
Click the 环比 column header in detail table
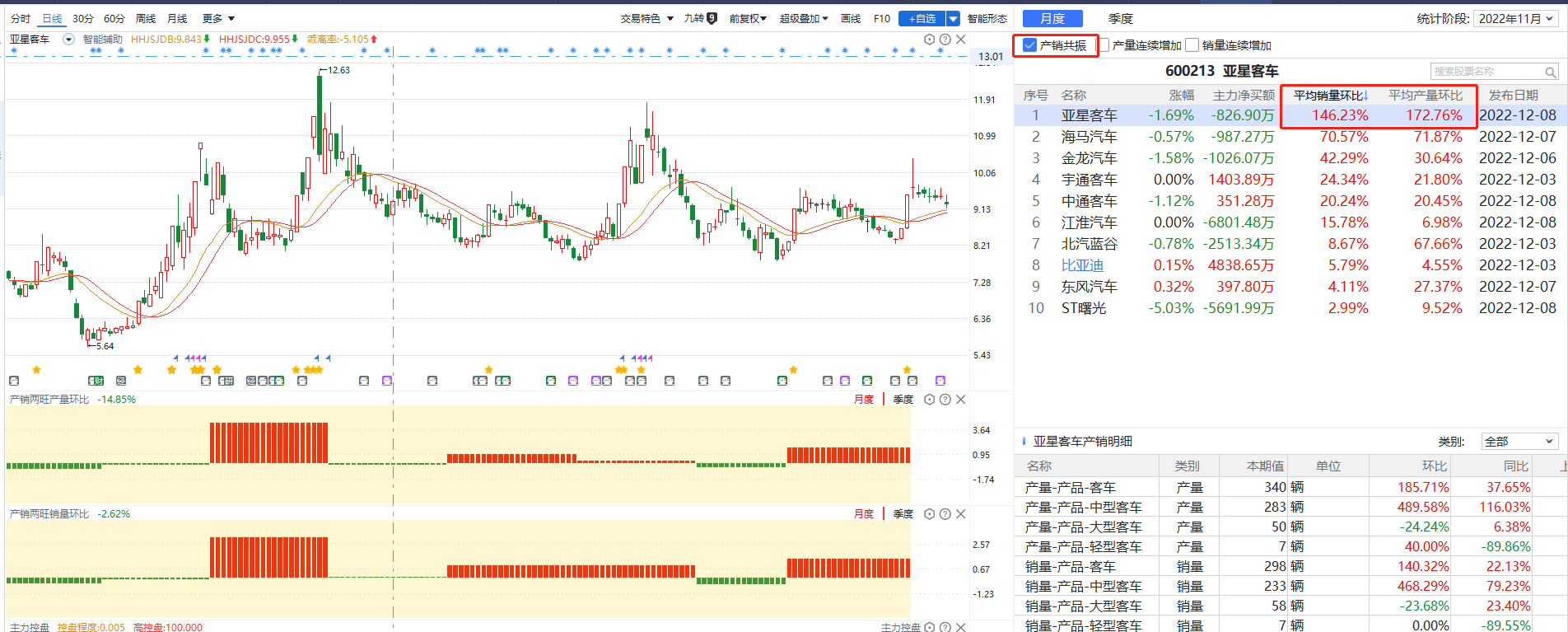tap(1434, 466)
